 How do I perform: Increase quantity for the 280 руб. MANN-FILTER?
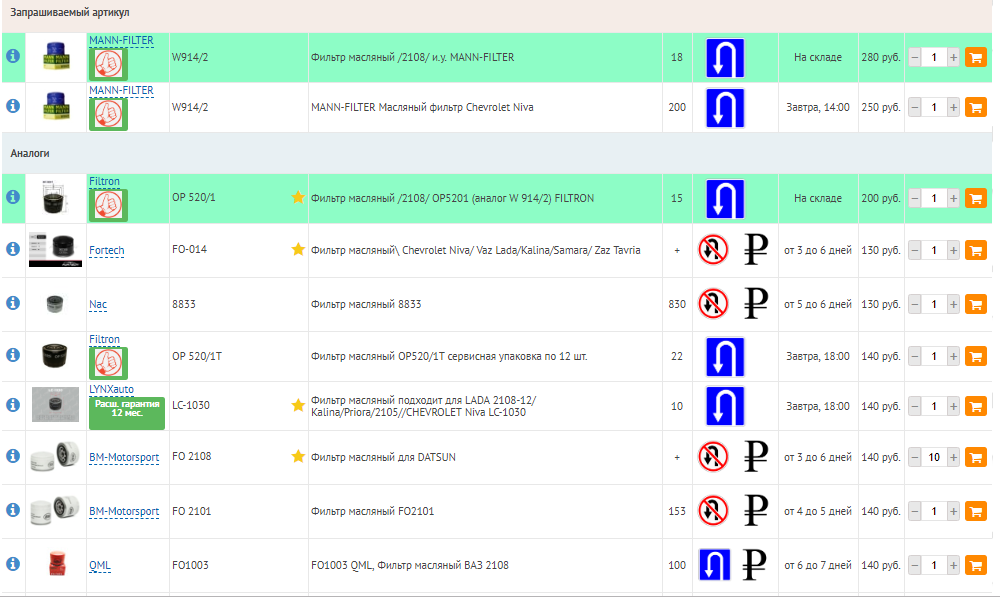(953, 57)
